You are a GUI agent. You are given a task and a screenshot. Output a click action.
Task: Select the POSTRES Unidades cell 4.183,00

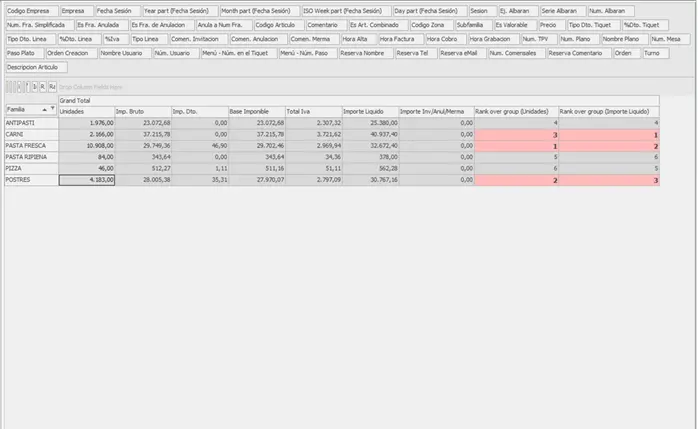[85, 181]
